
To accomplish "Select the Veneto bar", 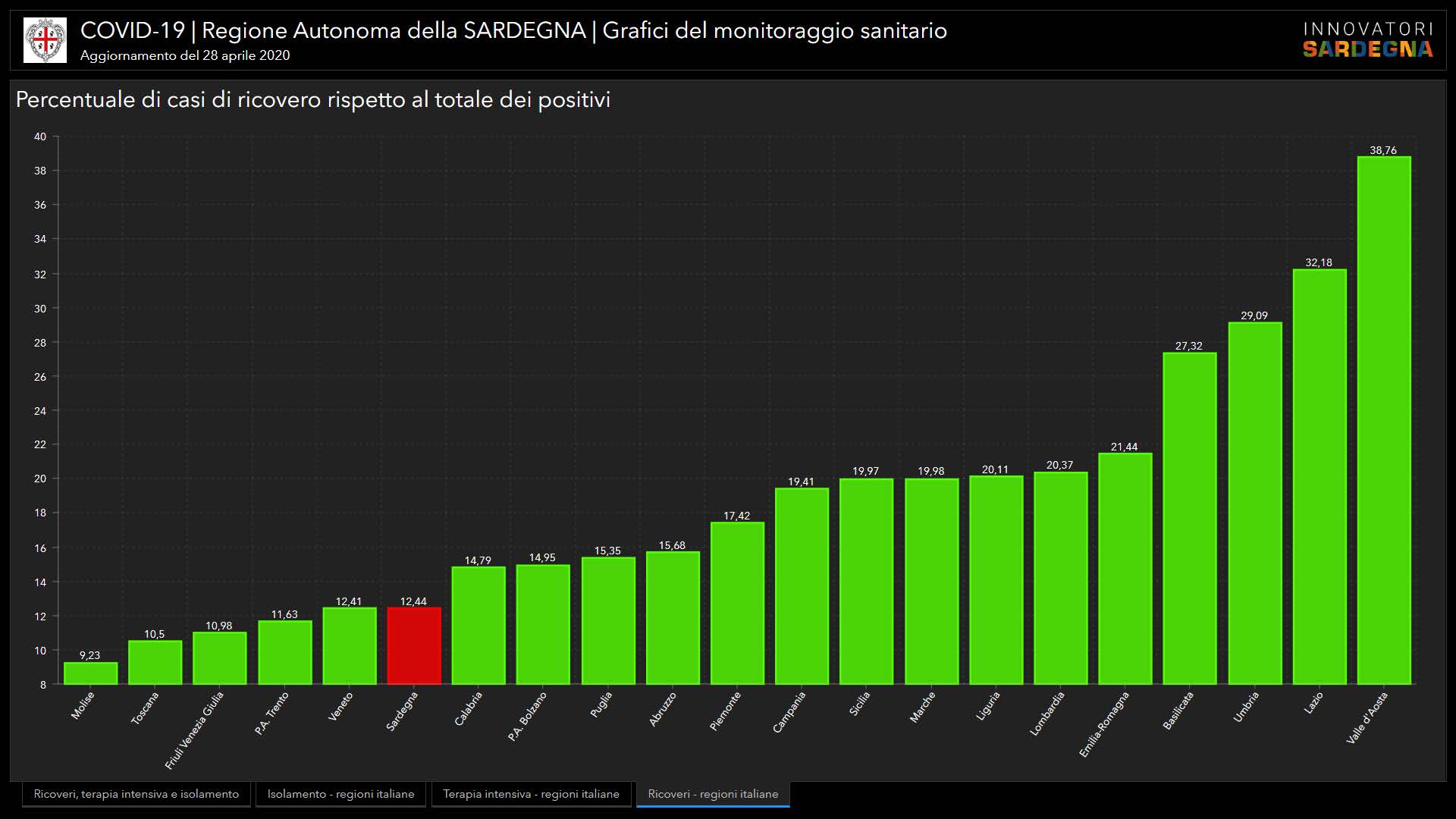I will tap(350, 646).
